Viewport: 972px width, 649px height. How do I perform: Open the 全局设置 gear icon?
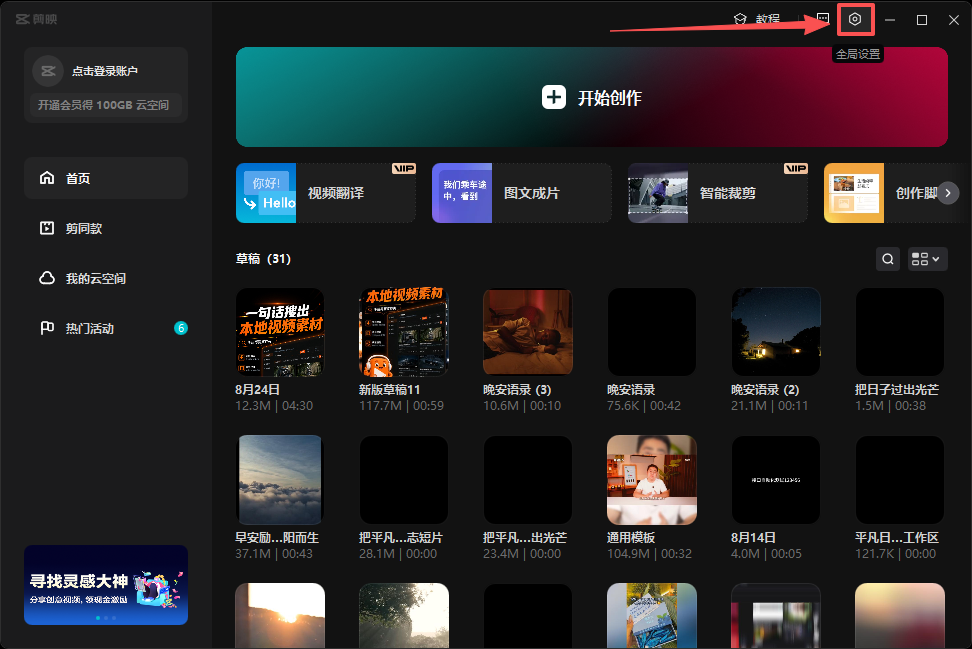[x=855, y=19]
